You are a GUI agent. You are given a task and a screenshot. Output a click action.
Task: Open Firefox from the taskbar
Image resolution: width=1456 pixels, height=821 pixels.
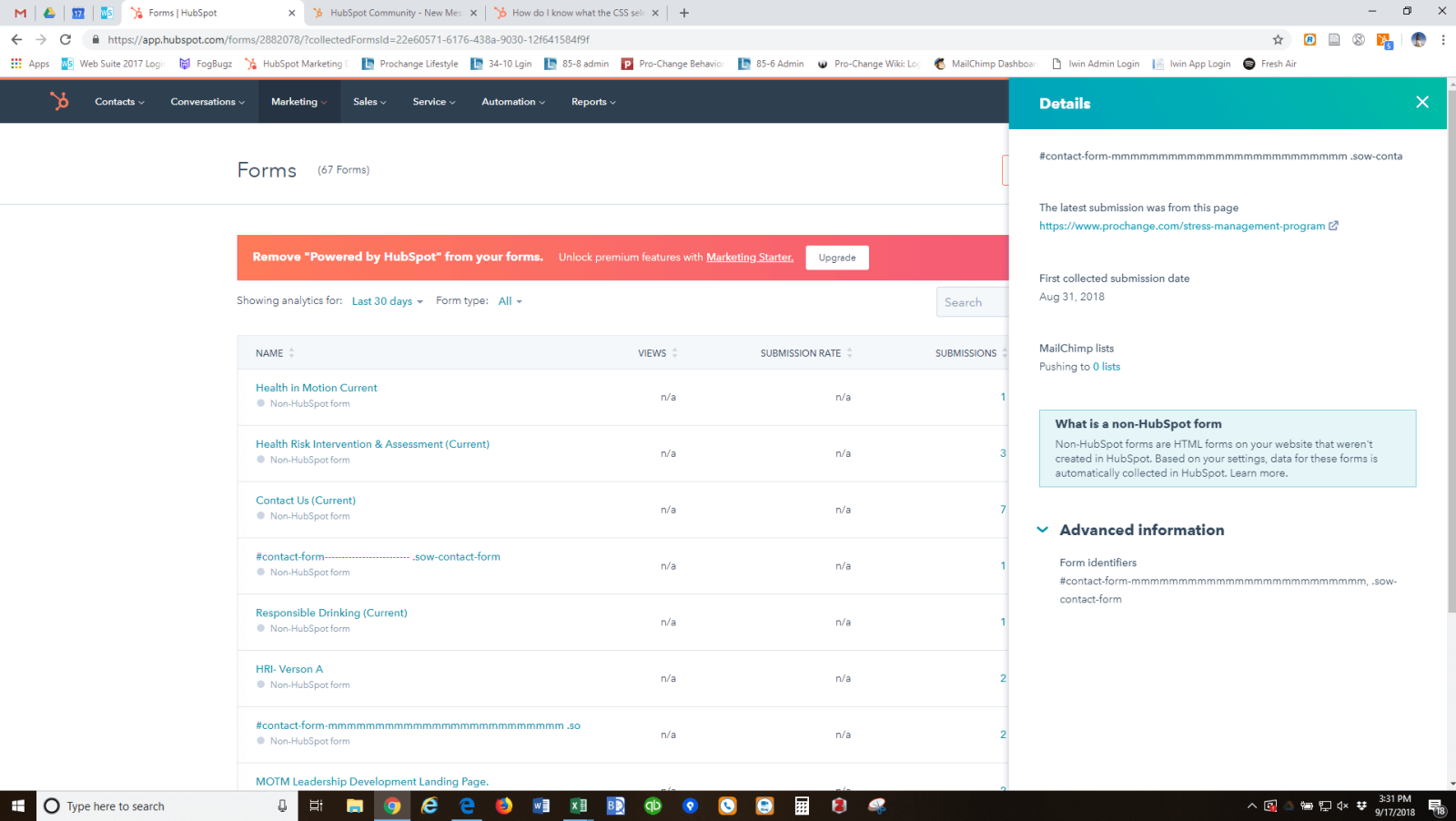click(504, 806)
